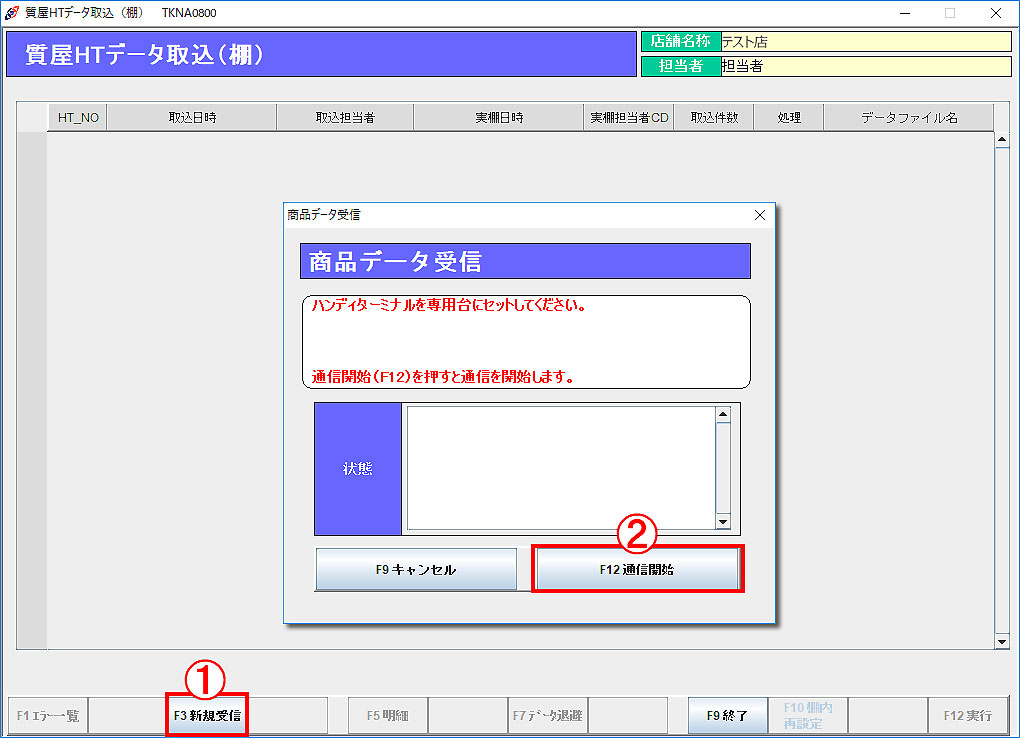This screenshot has height=738, width=1020.
Task: Click the 実棚担当者CD column header
Action: [629, 118]
